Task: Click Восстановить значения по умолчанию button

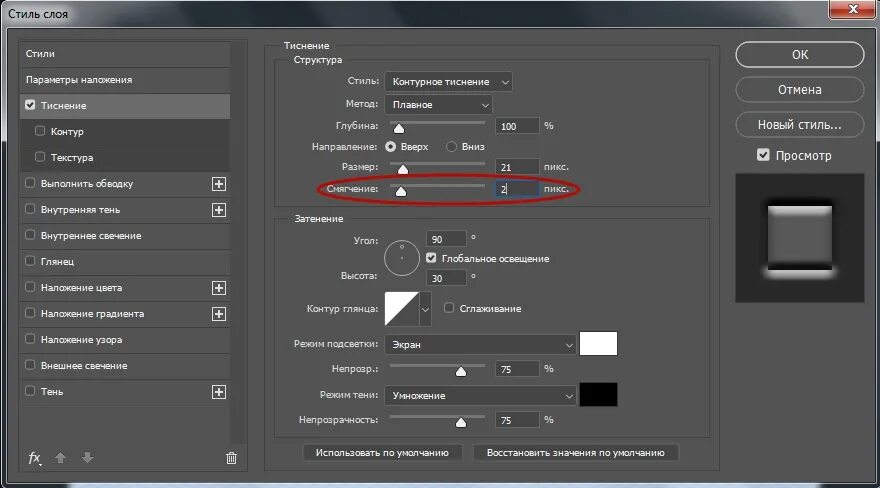Action: click(575, 453)
